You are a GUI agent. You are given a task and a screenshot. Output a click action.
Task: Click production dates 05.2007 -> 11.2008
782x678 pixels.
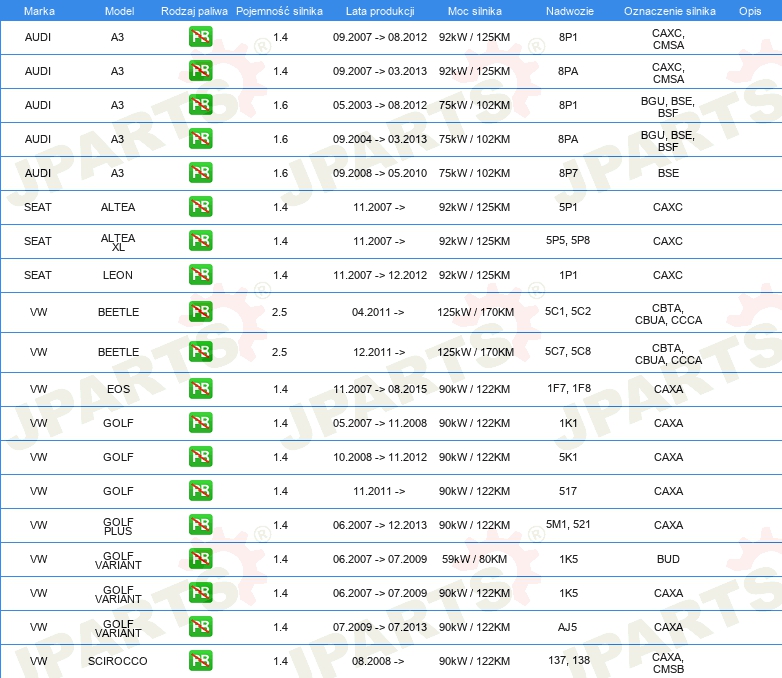pos(380,423)
